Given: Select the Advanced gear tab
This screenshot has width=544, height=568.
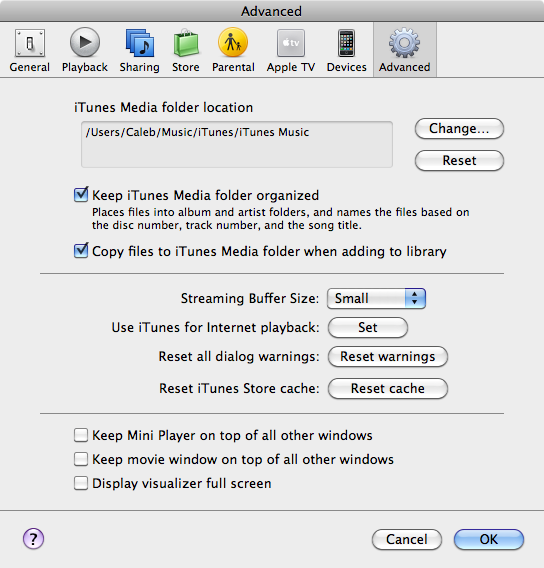Looking at the screenshot, I should 405,51.
